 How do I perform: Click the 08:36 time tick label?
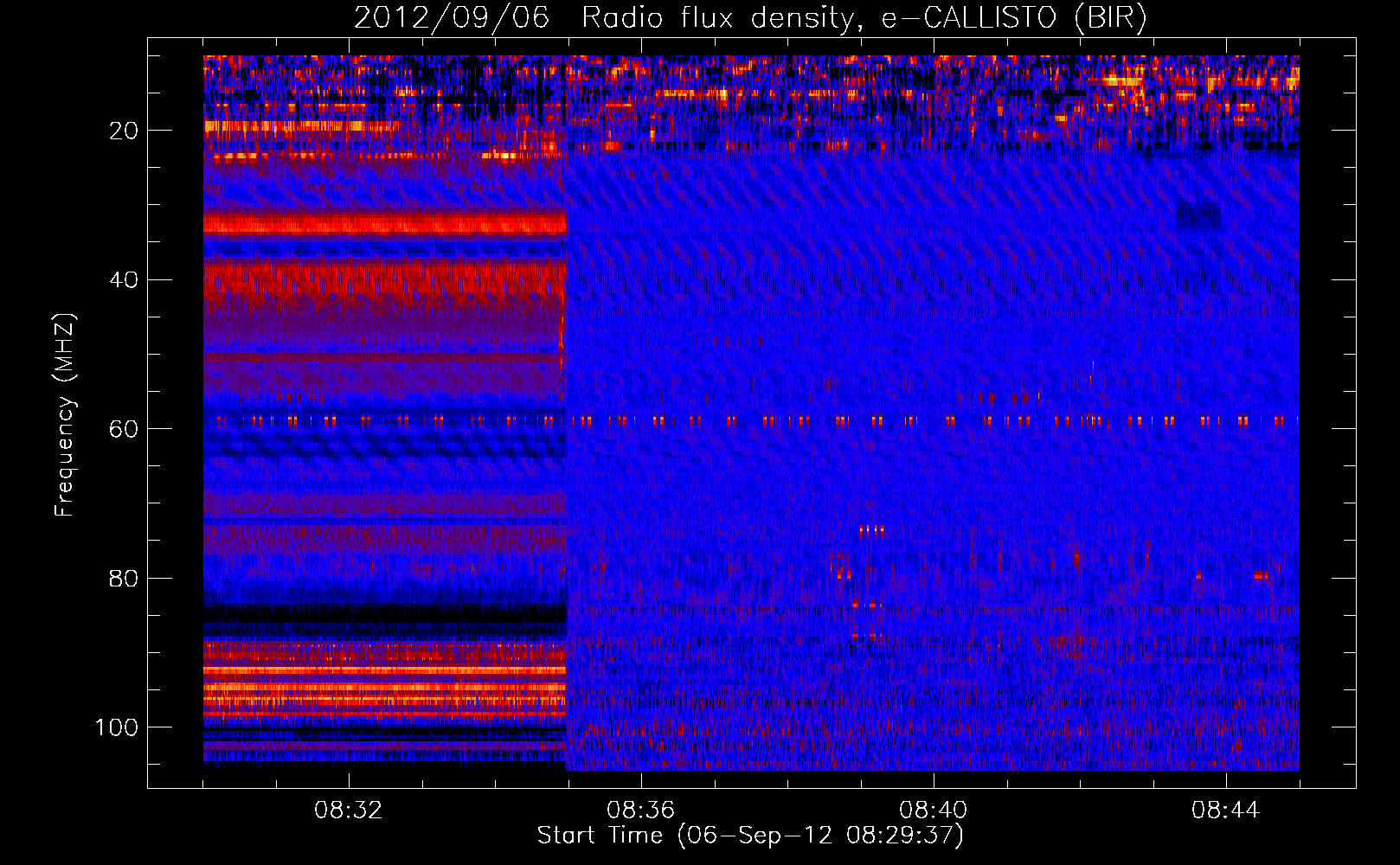click(x=640, y=811)
